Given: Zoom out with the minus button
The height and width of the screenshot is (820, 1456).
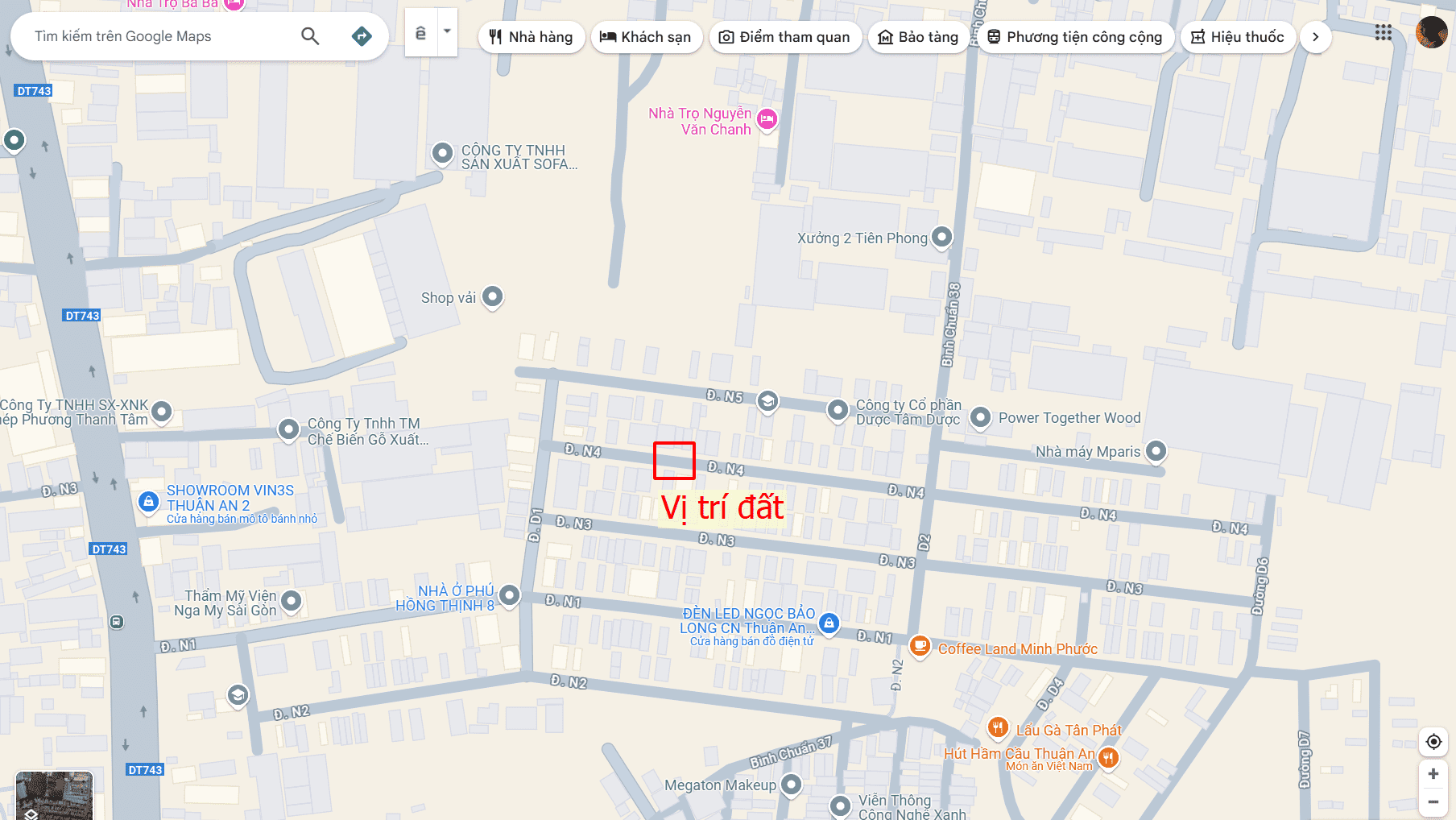Looking at the screenshot, I should pyautogui.click(x=1433, y=801).
